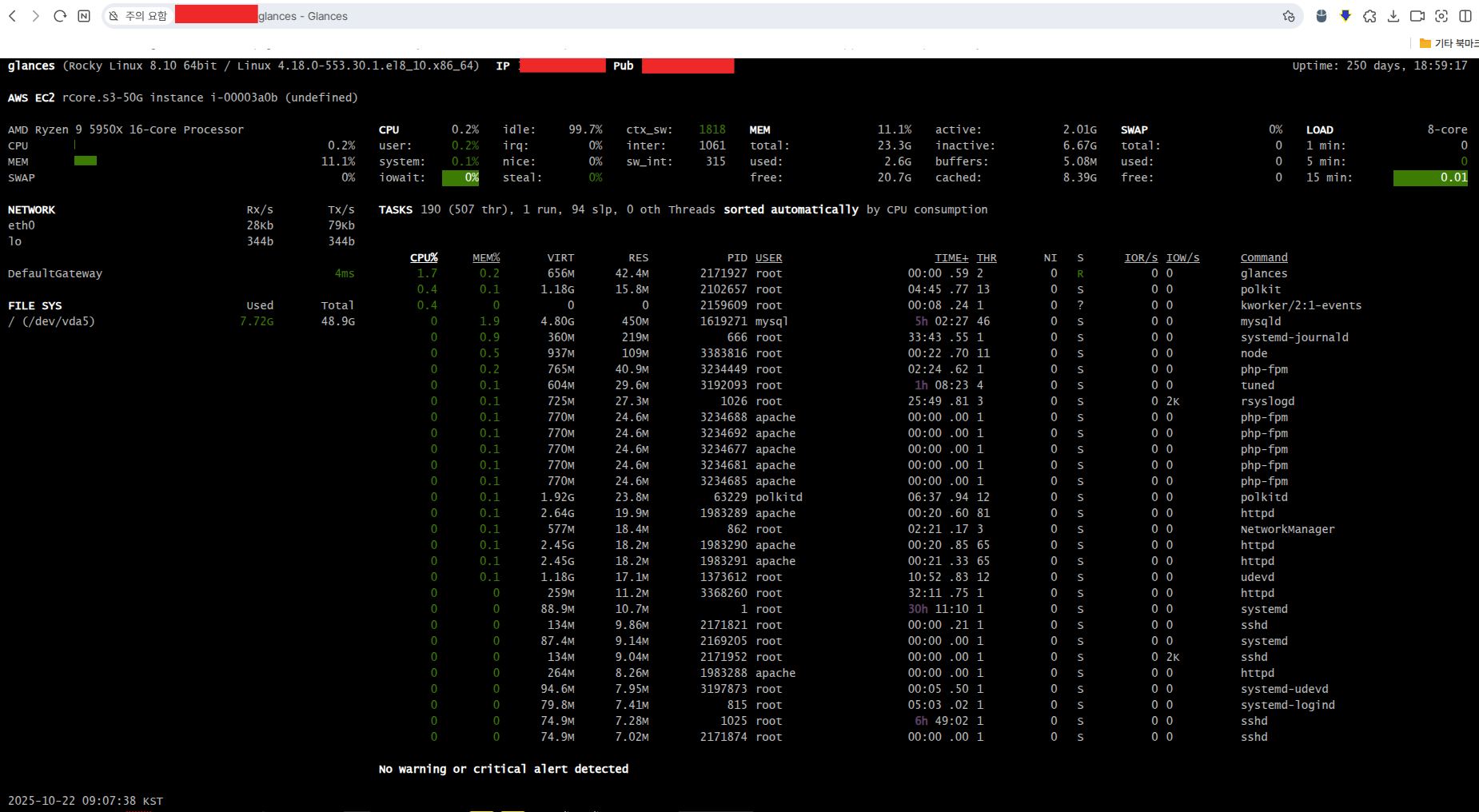Toggle the split view panel icon
This screenshot has height=812, width=1479.
(1465, 16)
